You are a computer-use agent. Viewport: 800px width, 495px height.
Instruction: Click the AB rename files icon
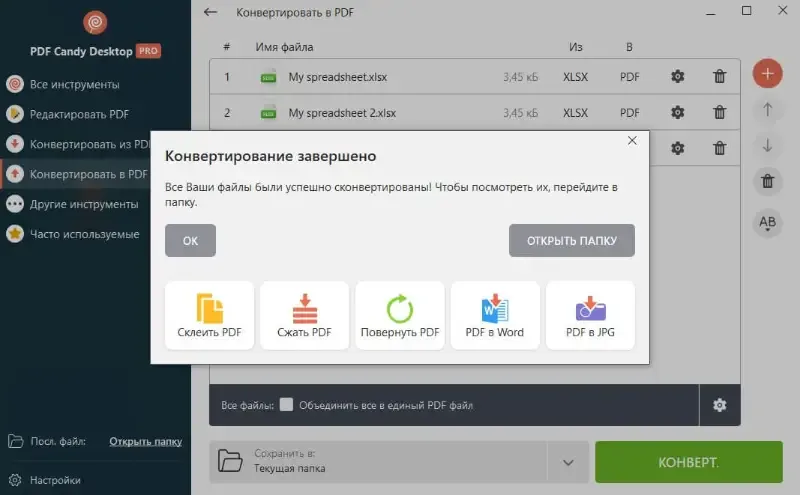point(767,222)
